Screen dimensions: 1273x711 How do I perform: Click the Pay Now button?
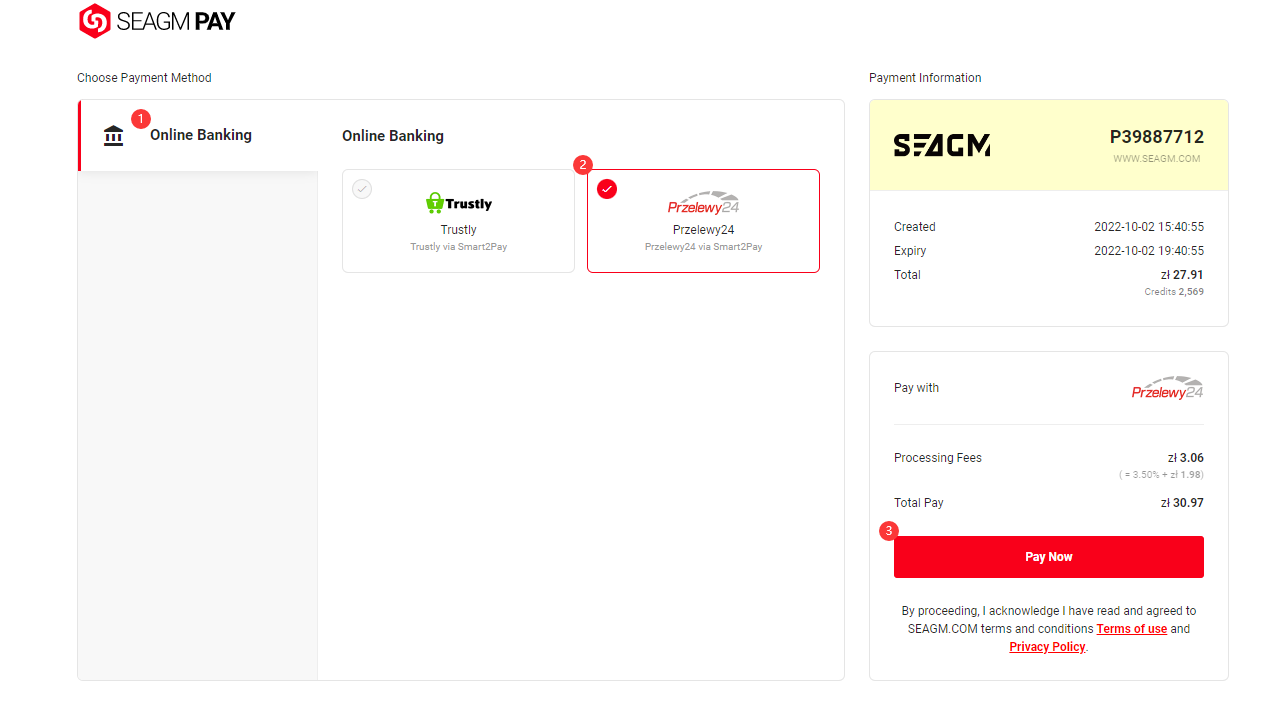[1048, 557]
